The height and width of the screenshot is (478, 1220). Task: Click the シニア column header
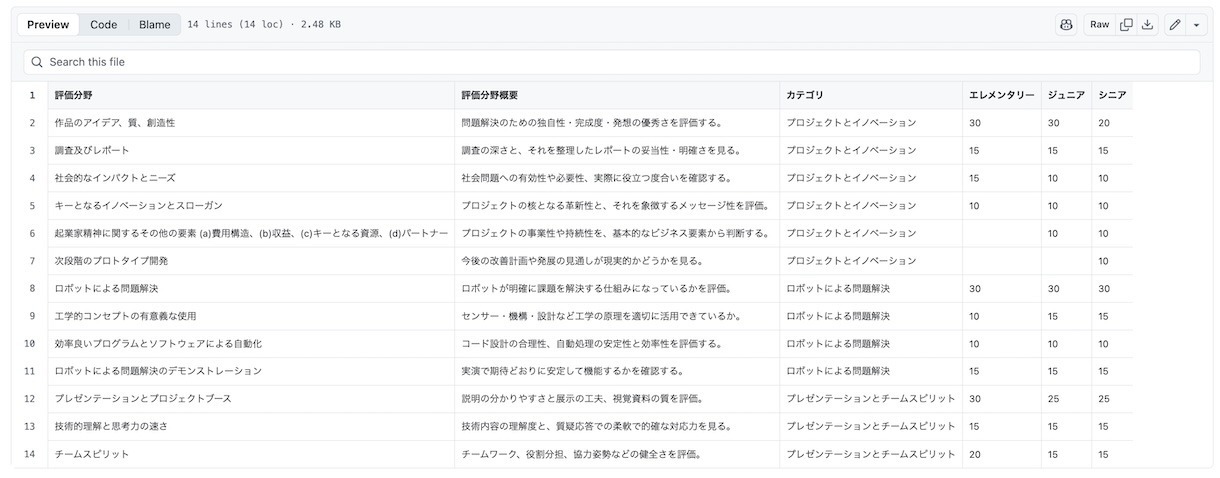click(1112, 95)
